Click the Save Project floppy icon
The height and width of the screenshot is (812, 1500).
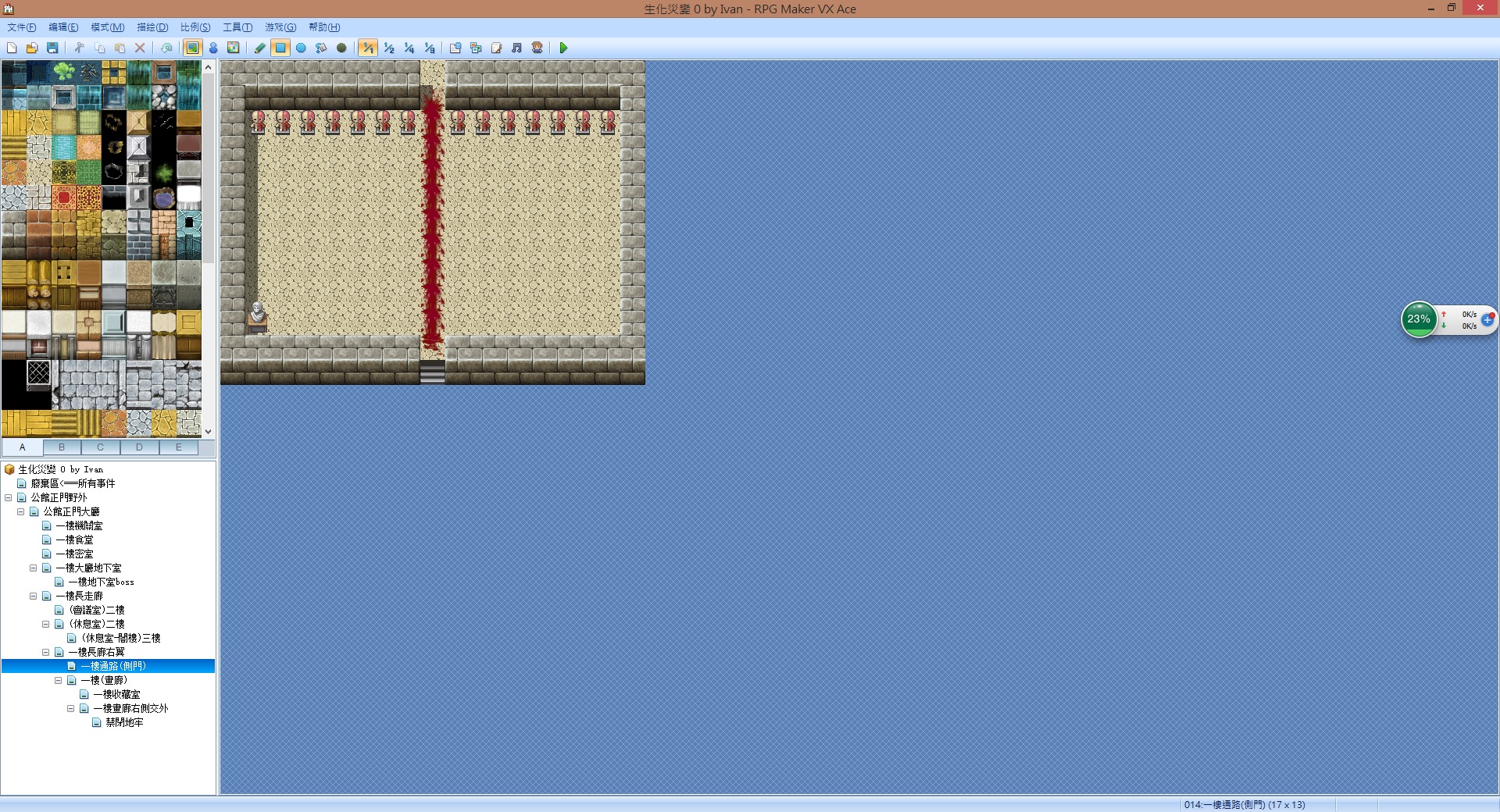click(52, 48)
